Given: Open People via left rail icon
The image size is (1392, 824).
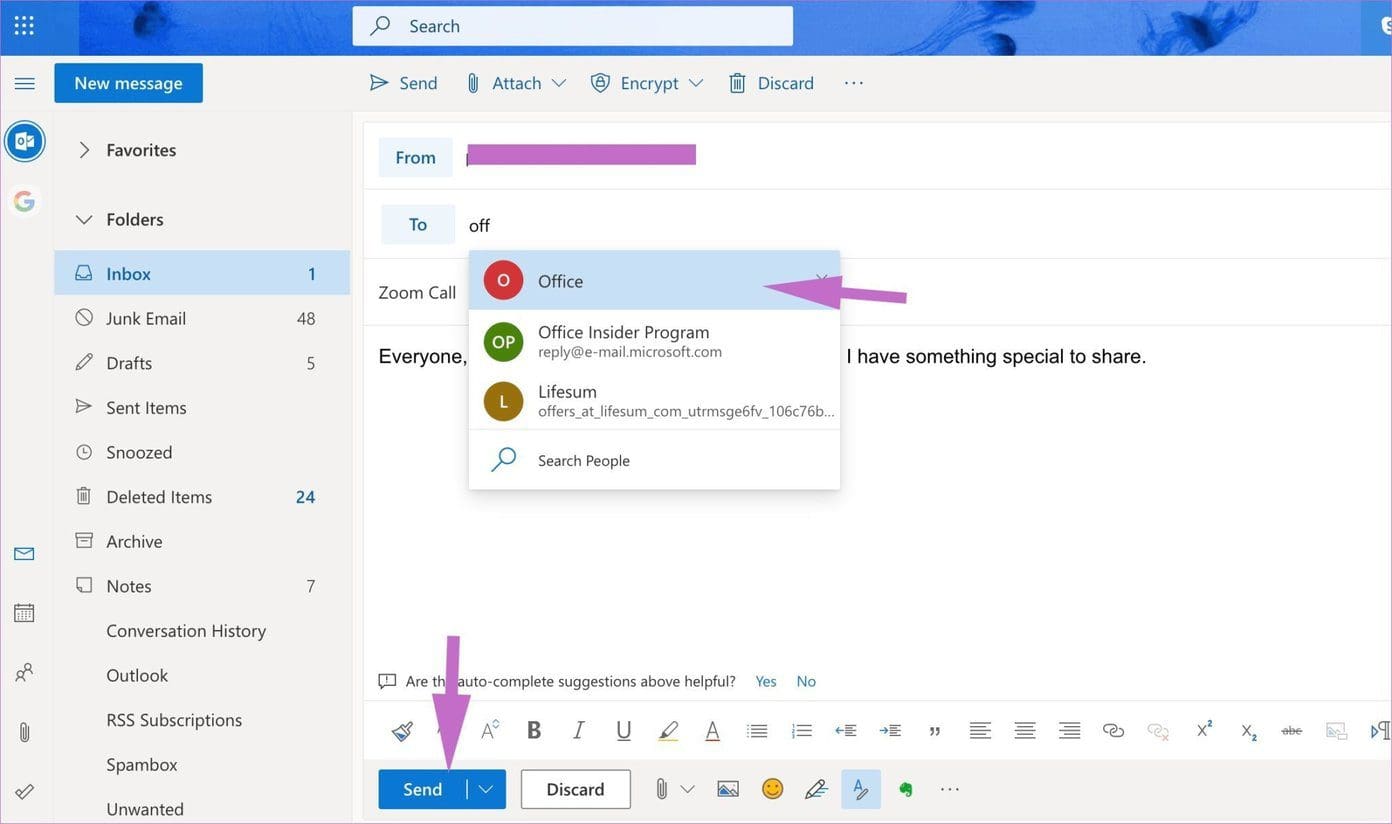Looking at the screenshot, I should point(24,672).
